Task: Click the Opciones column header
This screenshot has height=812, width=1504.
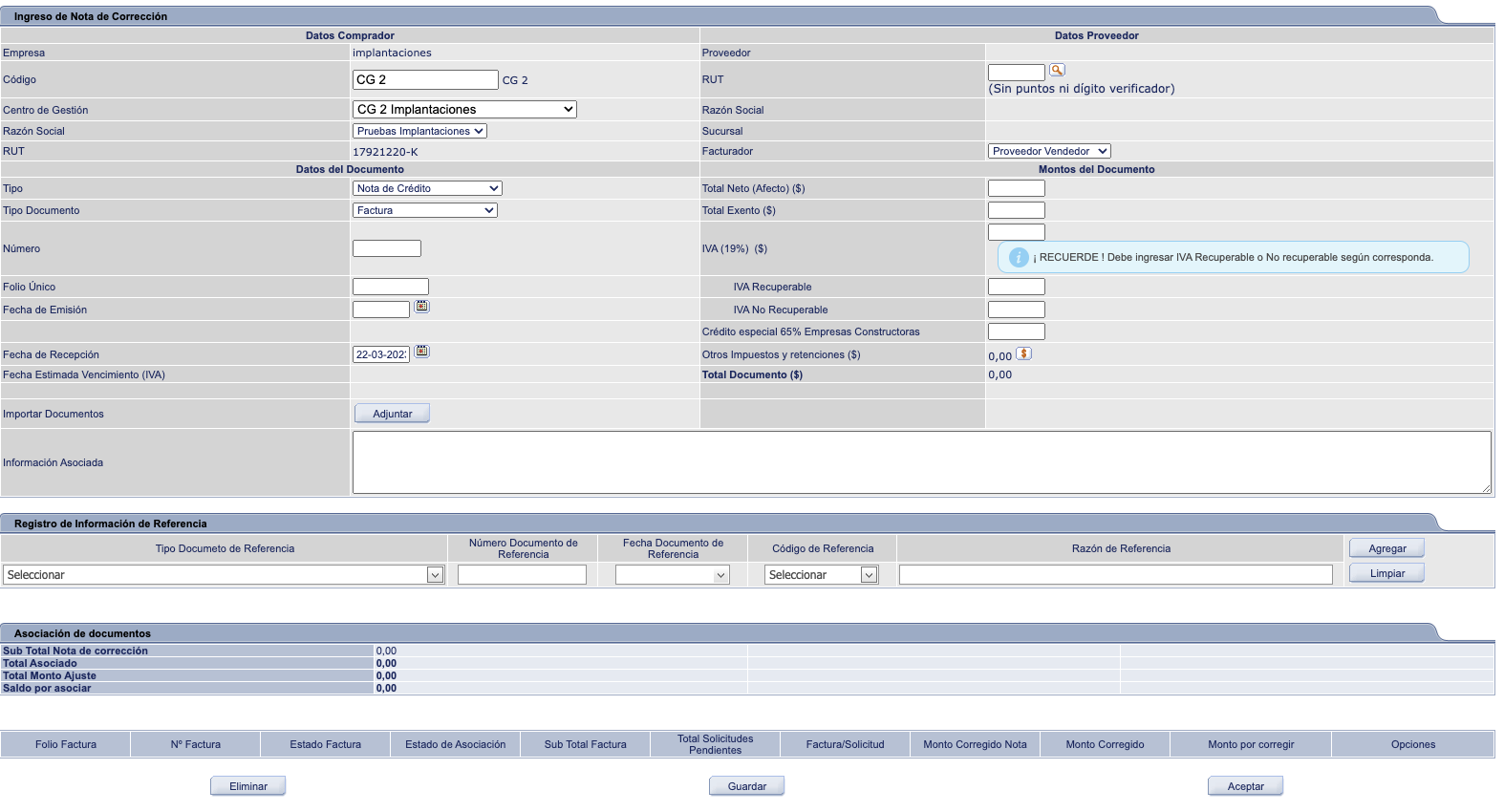Action: 1413,744
